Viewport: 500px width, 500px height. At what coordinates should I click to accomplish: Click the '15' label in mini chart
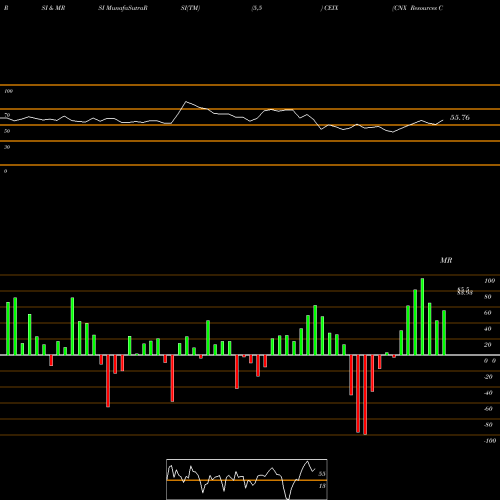[322, 486]
